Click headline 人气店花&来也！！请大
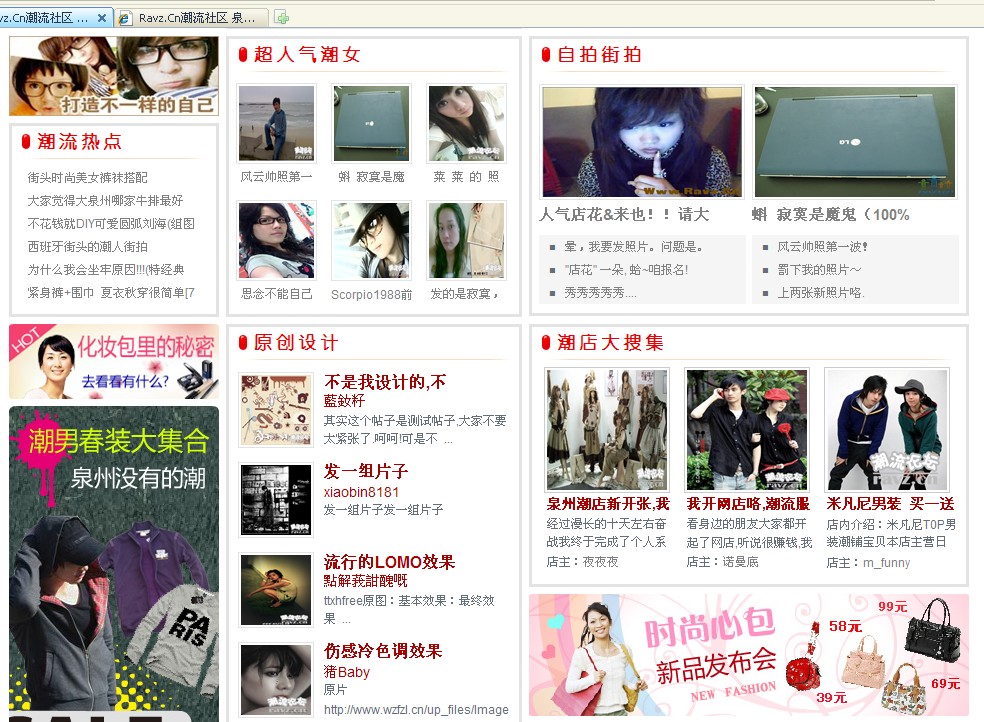Viewport: 984px width, 722px height. pos(624,215)
